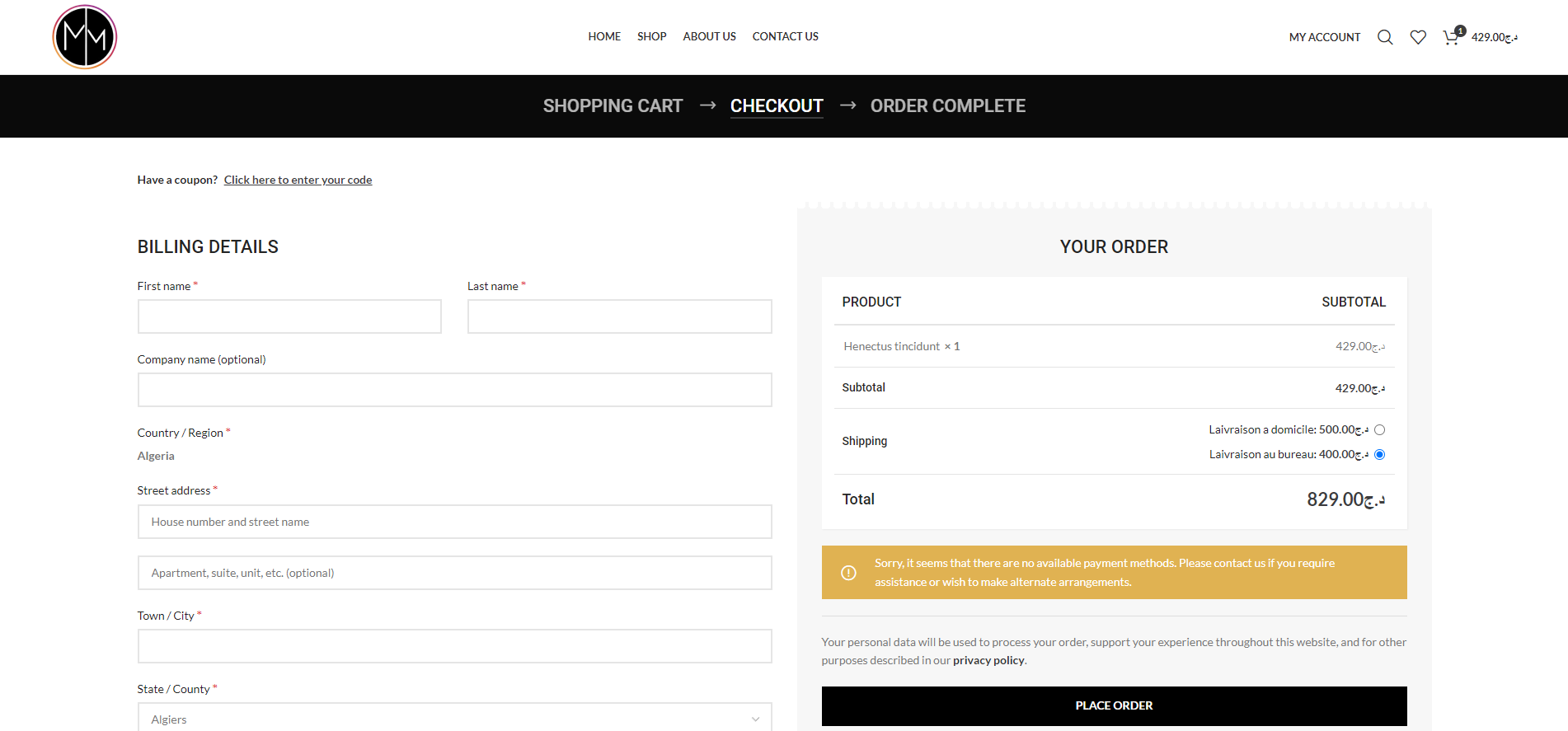Open the search magnifier icon
The image size is (1568, 731).
click(1385, 37)
